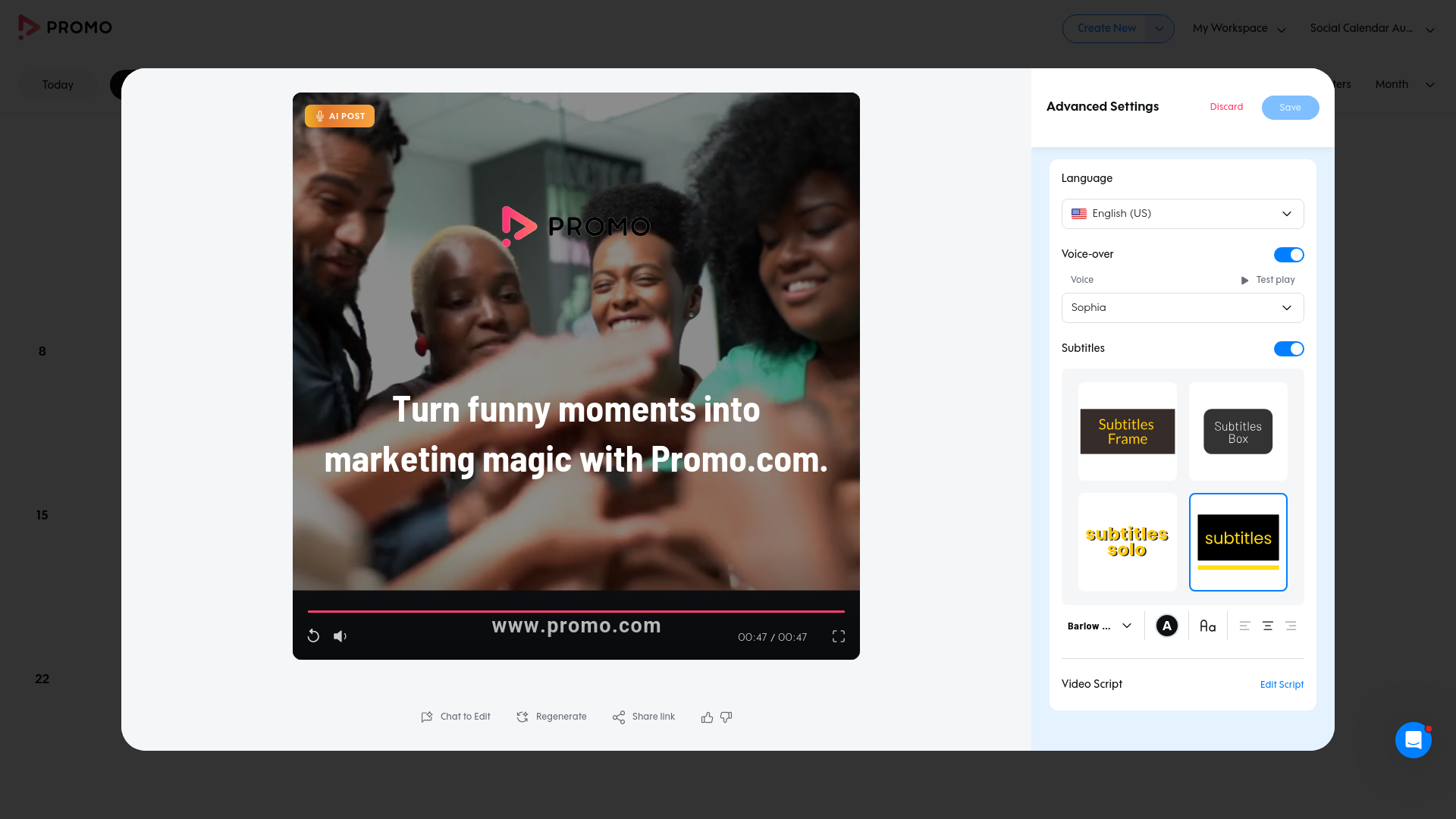Click the AI POST badge
Viewport: 1456px width, 819px height.
point(340,116)
